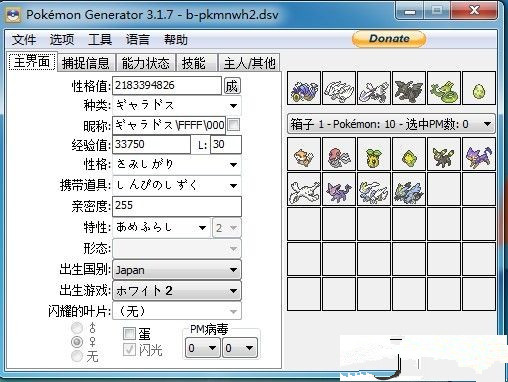Click the 亲密度 field showing 255
Viewport: 508px width, 382px height.
[177, 206]
